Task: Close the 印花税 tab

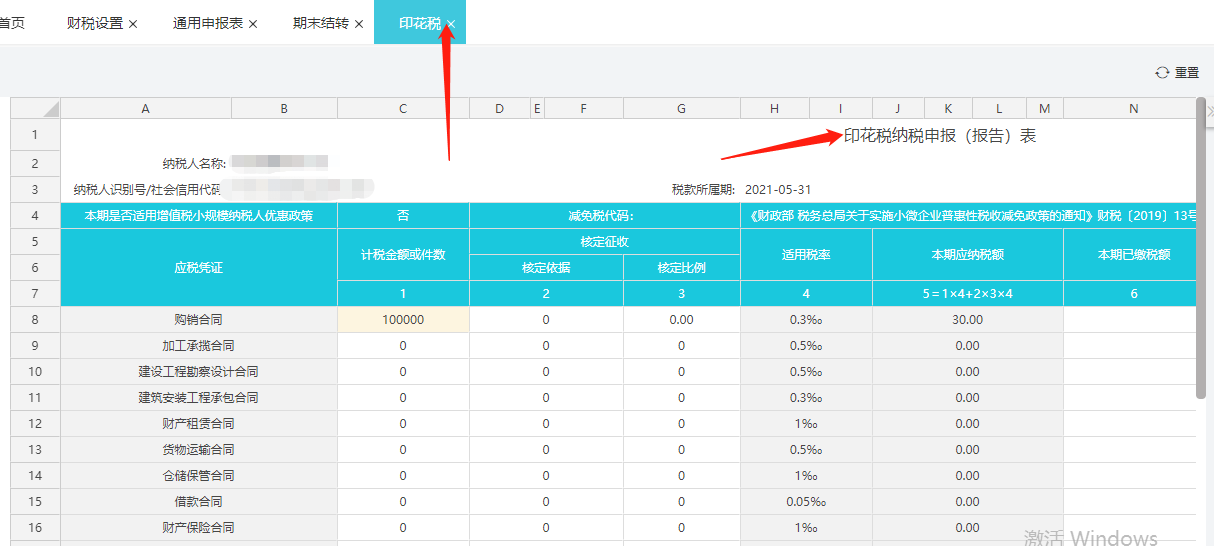Action: (x=451, y=24)
